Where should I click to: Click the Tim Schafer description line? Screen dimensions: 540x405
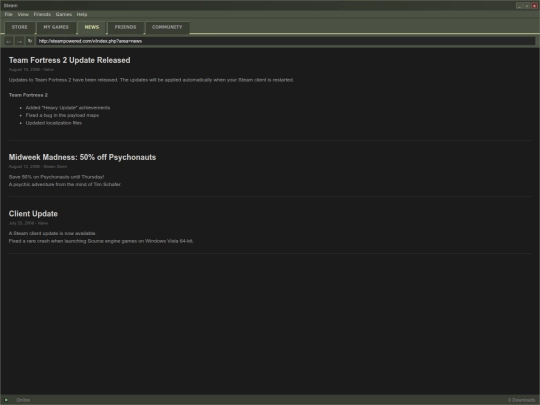click(65, 185)
